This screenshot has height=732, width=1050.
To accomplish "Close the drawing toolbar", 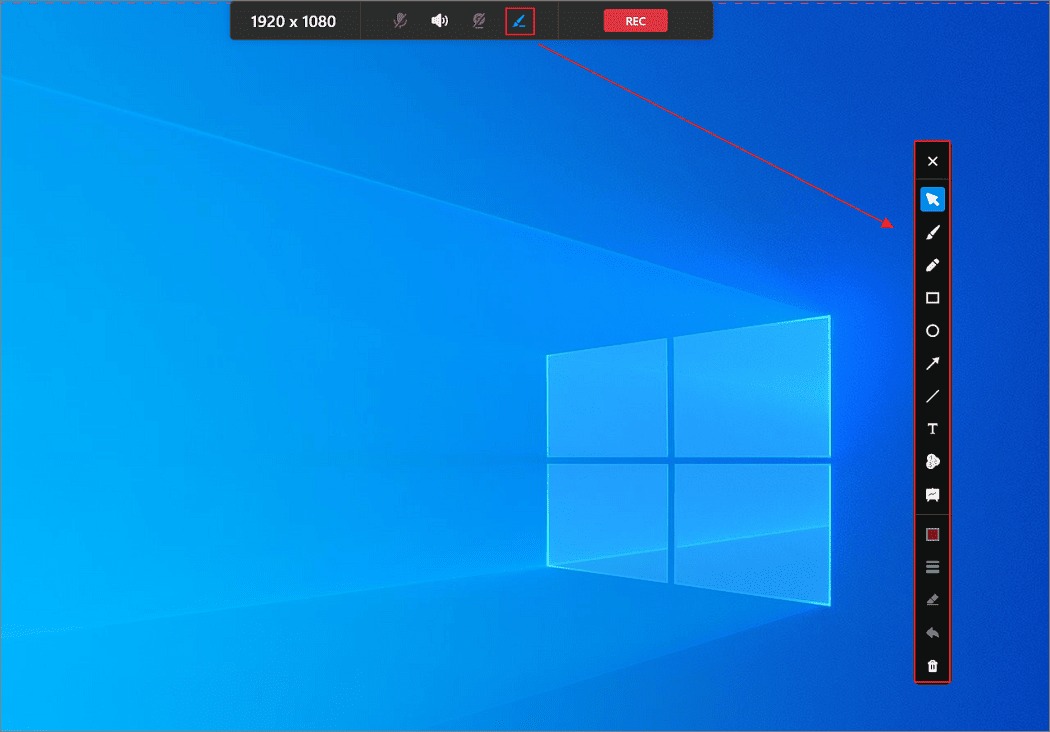I will (x=932, y=161).
